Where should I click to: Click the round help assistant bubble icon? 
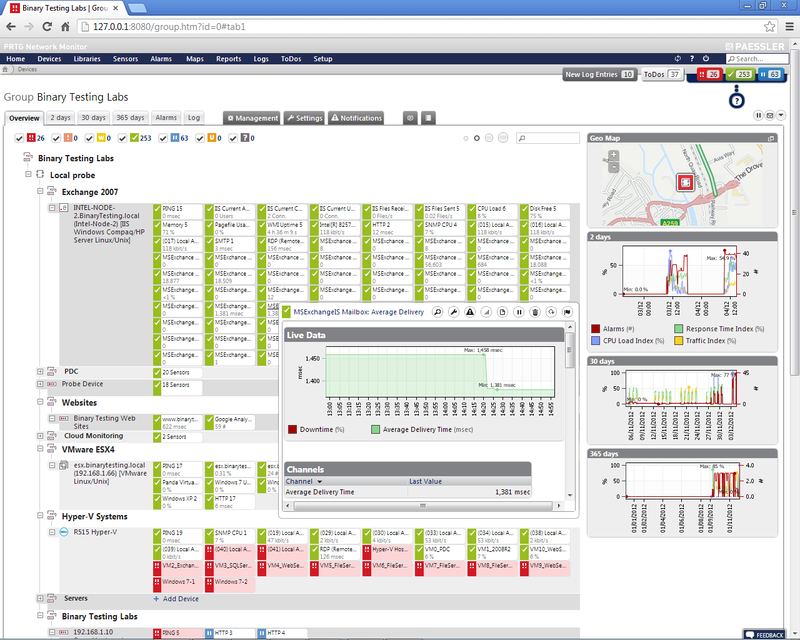click(x=736, y=101)
